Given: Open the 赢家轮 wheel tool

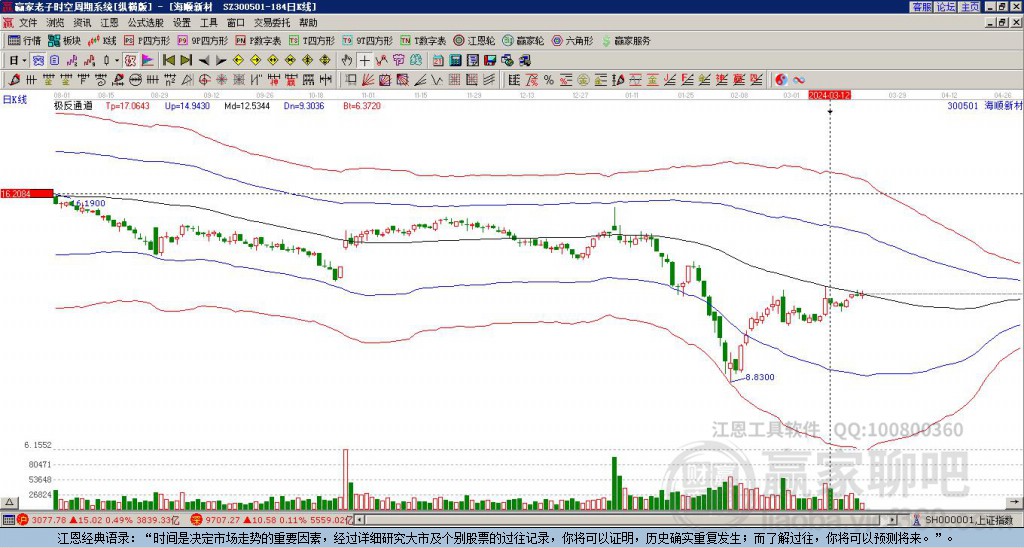Looking at the screenshot, I should (524, 40).
